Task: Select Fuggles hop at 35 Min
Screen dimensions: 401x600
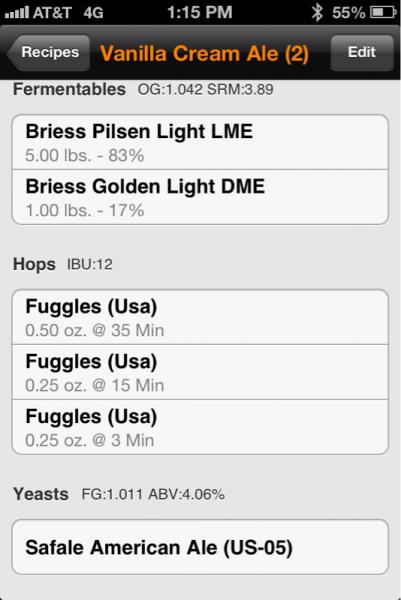Action: pos(200,317)
